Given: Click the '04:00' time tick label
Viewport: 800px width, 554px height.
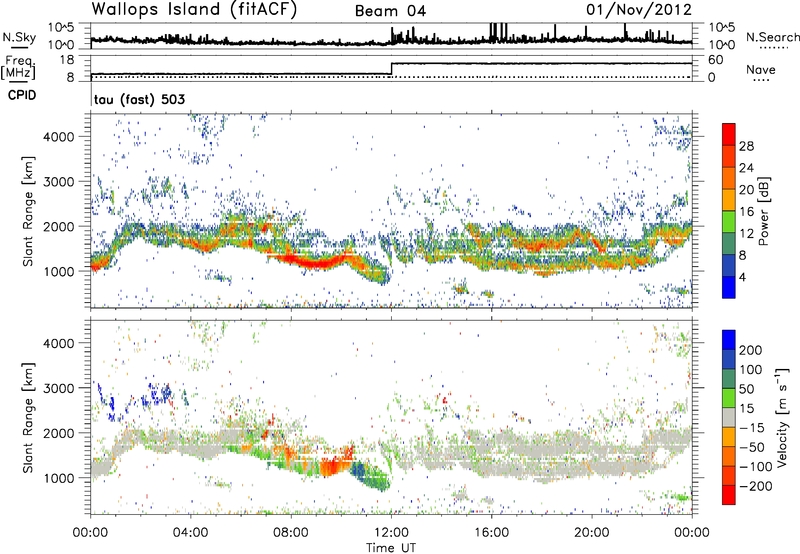Looking at the screenshot, I should coord(190,533).
